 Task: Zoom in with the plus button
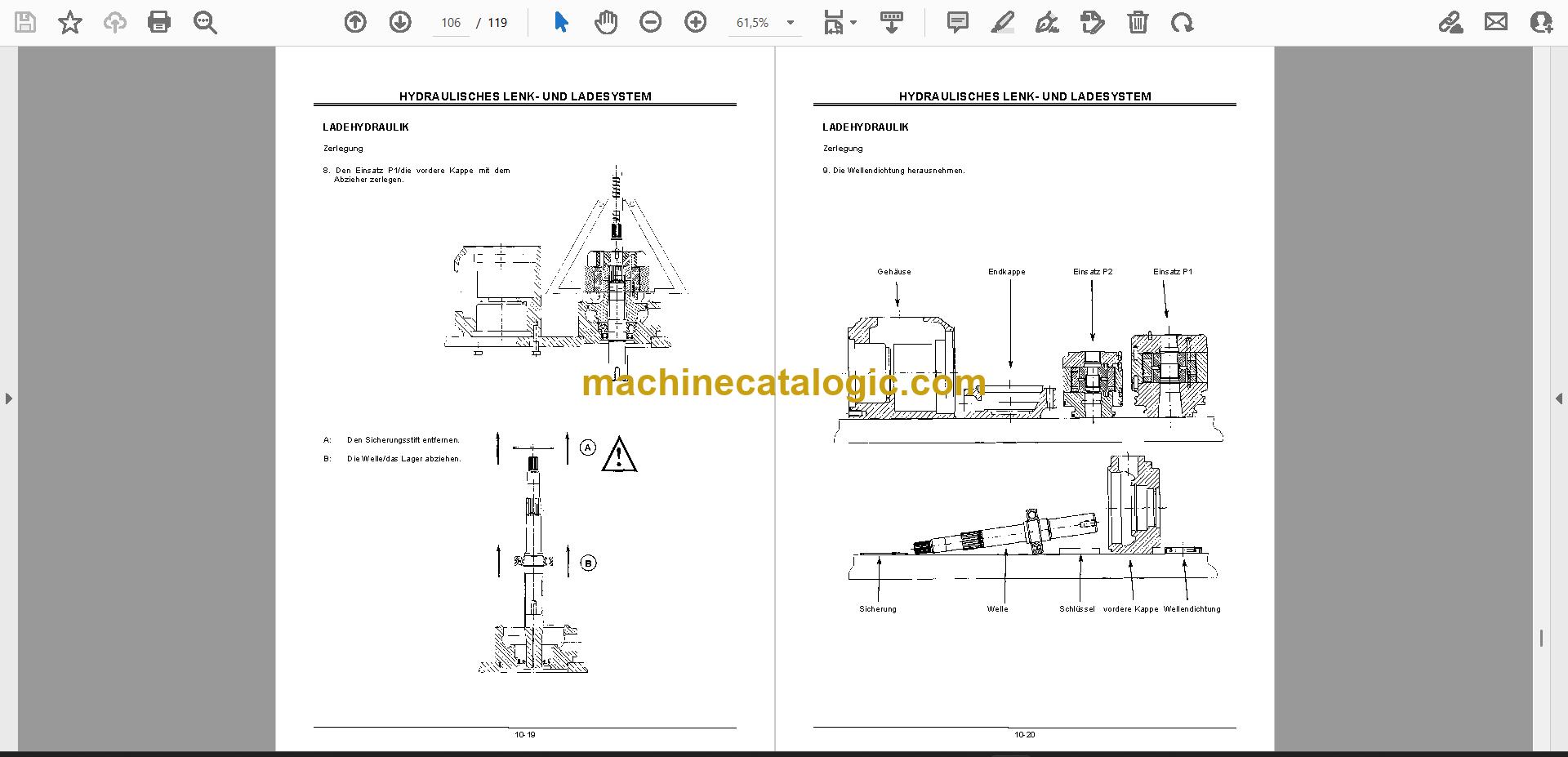point(696,22)
